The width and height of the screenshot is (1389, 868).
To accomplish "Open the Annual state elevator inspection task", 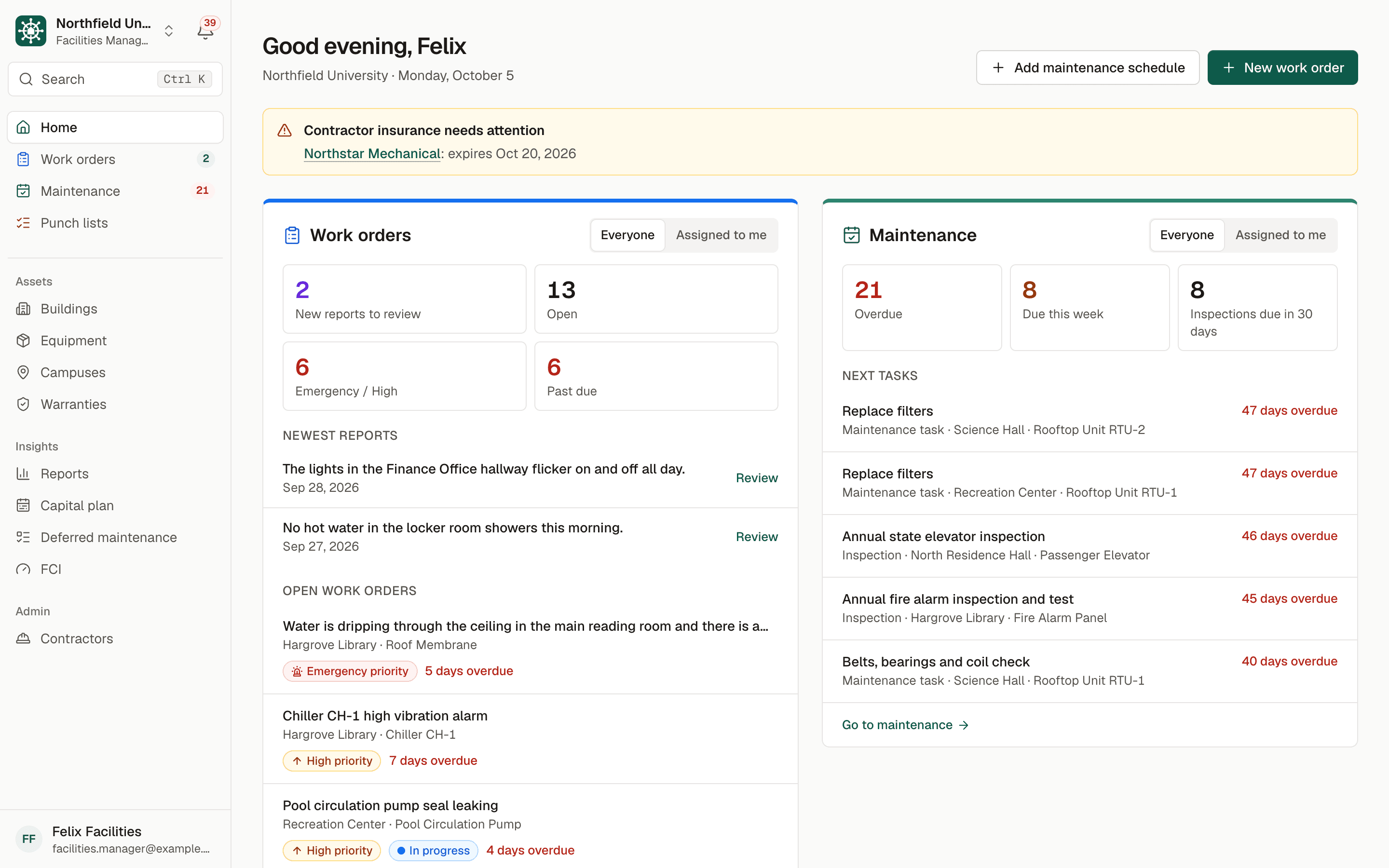I will 1089,546.
